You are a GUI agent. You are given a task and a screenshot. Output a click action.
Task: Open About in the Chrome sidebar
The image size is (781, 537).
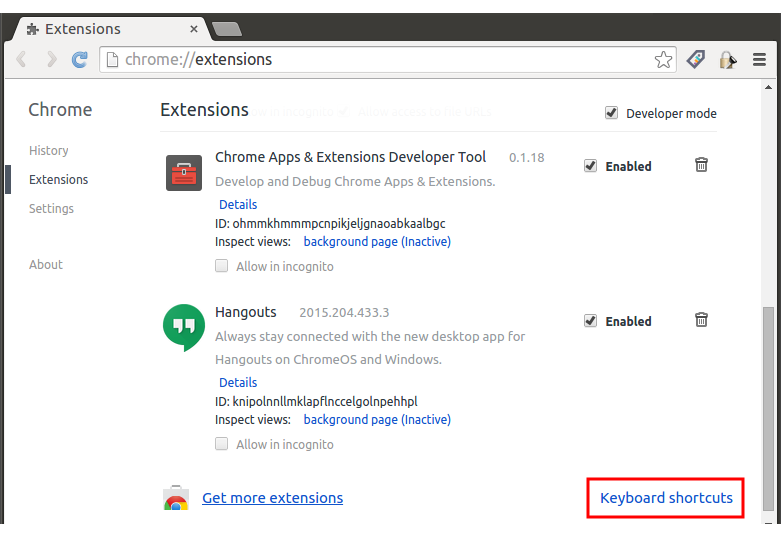pyautogui.click(x=46, y=265)
